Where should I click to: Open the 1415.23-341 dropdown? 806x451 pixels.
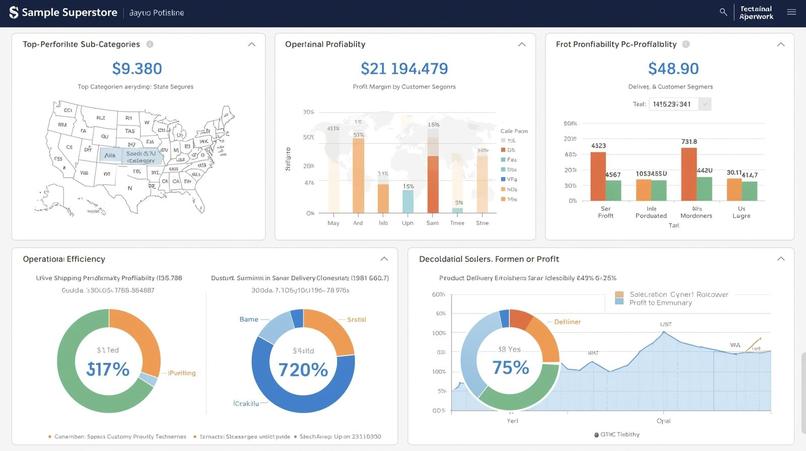[680, 104]
